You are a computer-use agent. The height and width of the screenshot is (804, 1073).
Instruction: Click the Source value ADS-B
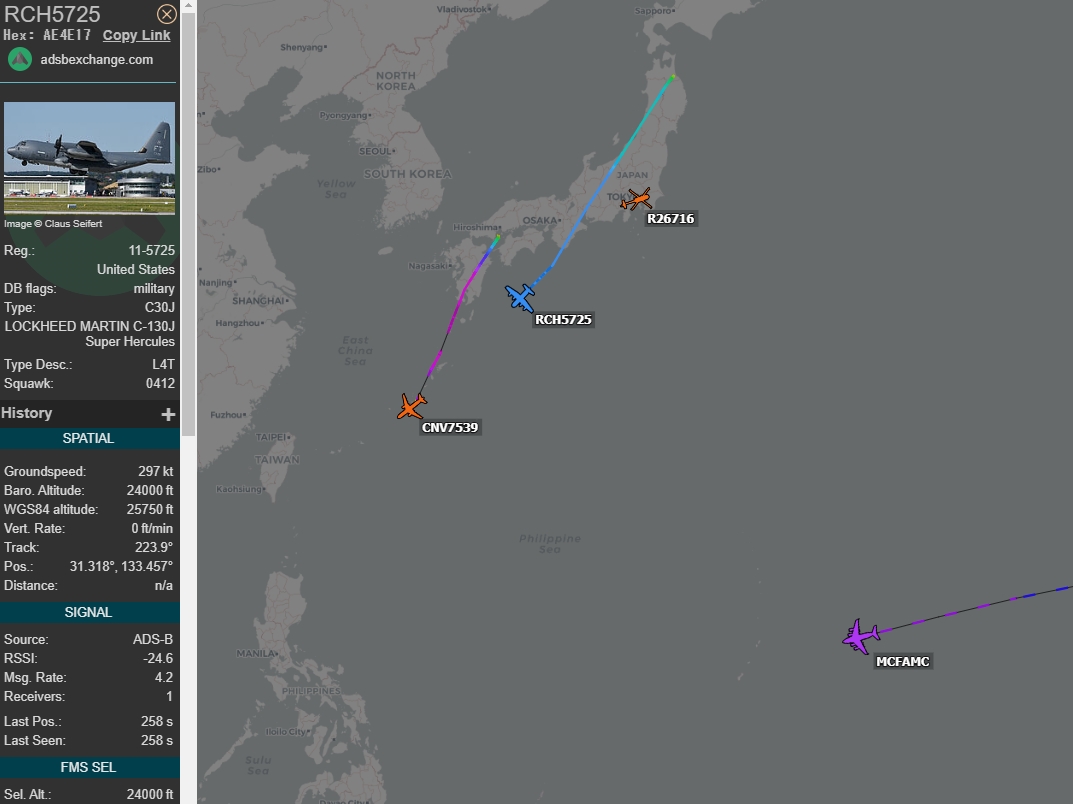pos(153,640)
